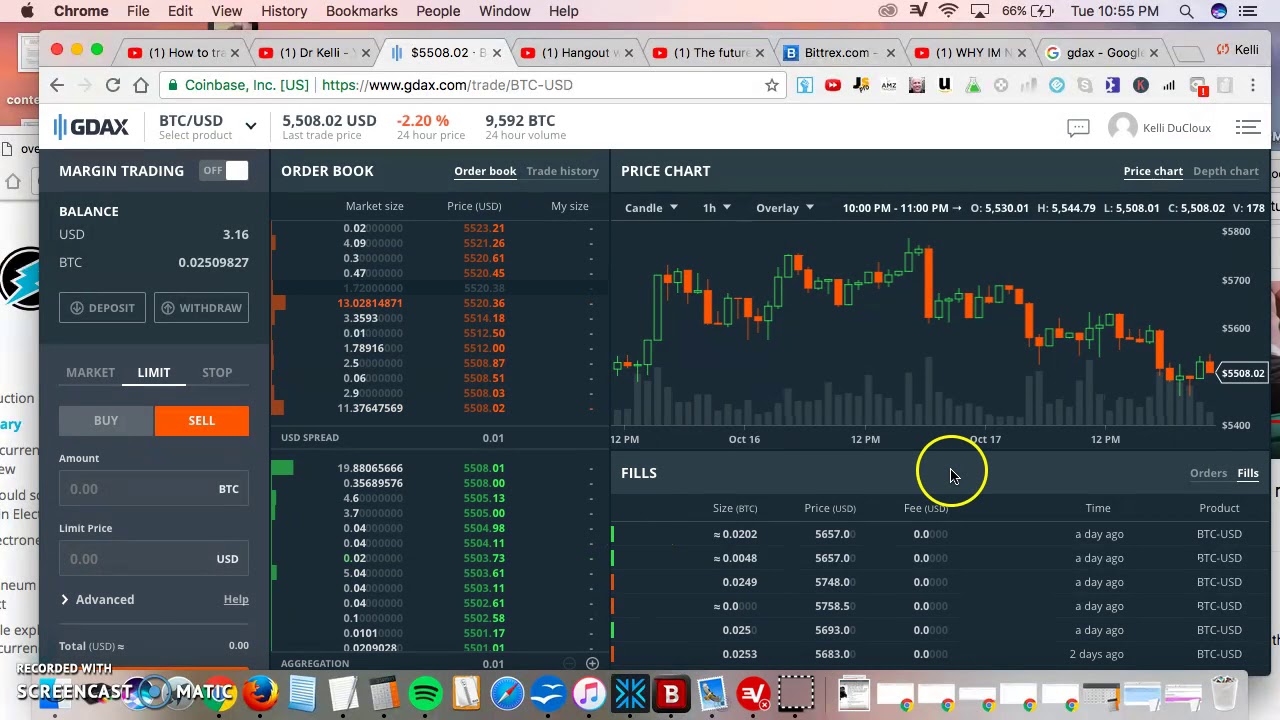Viewport: 1280px width, 720px height.
Task: Open the Help link near Advanced
Action: tap(236, 600)
